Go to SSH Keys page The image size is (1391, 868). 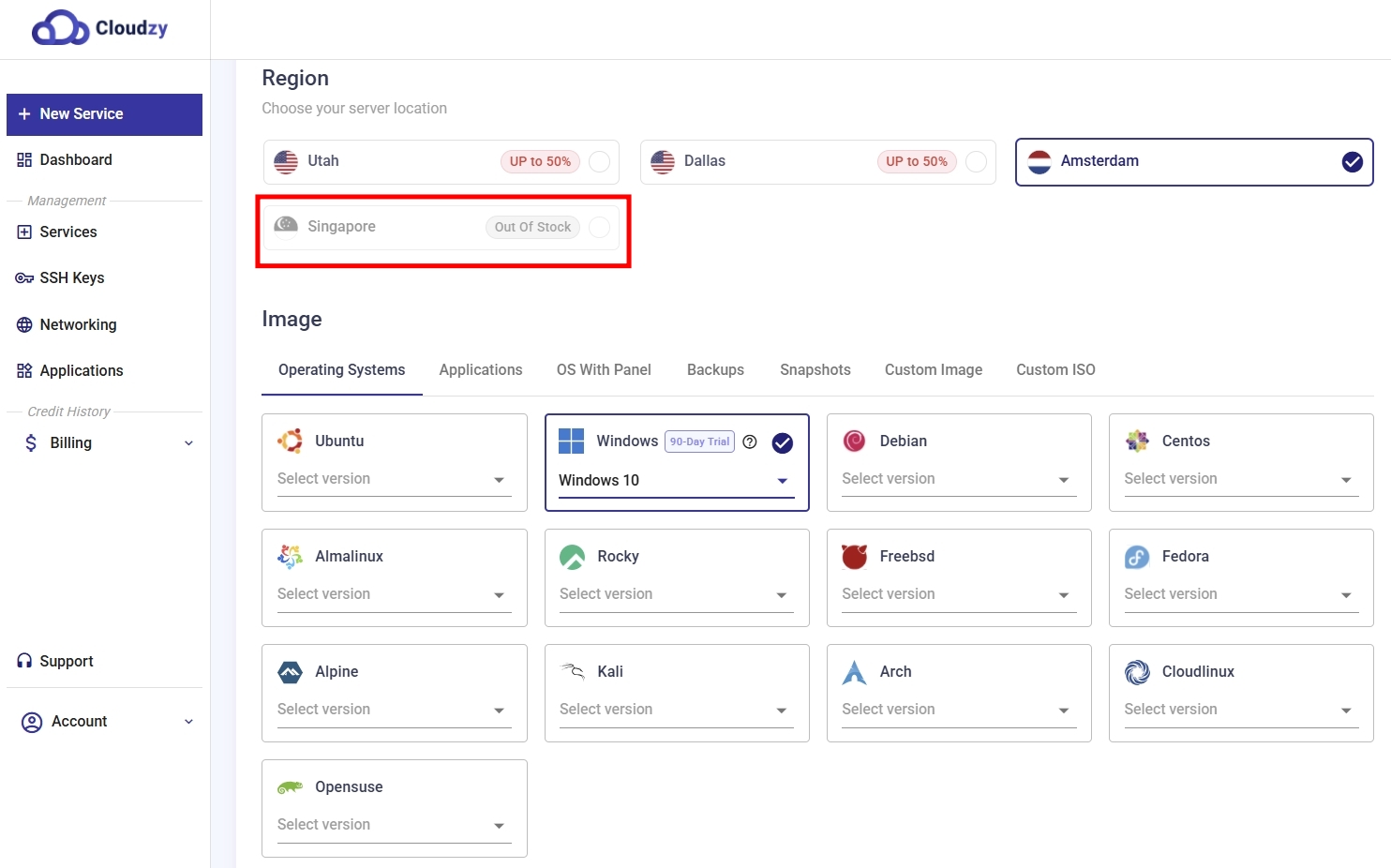[72, 278]
